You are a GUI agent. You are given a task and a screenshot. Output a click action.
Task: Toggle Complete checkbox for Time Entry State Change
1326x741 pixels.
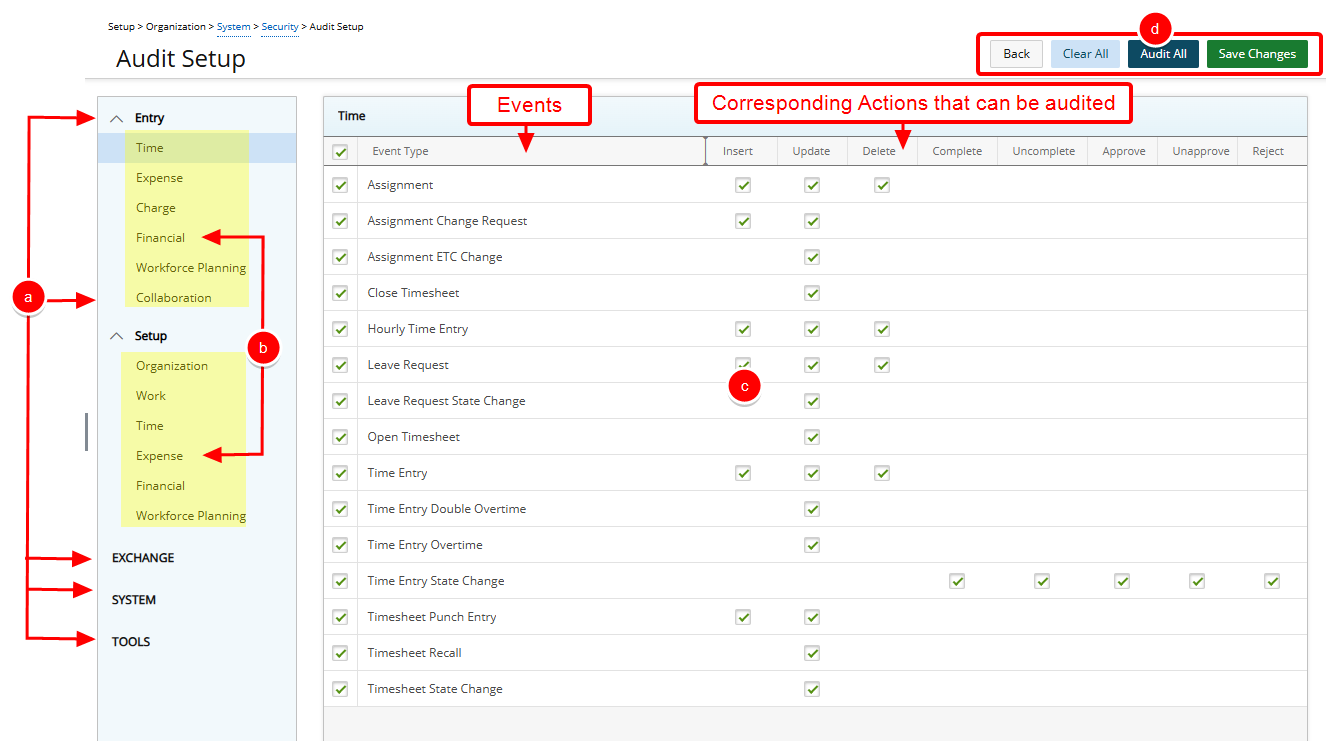tap(957, 581)
